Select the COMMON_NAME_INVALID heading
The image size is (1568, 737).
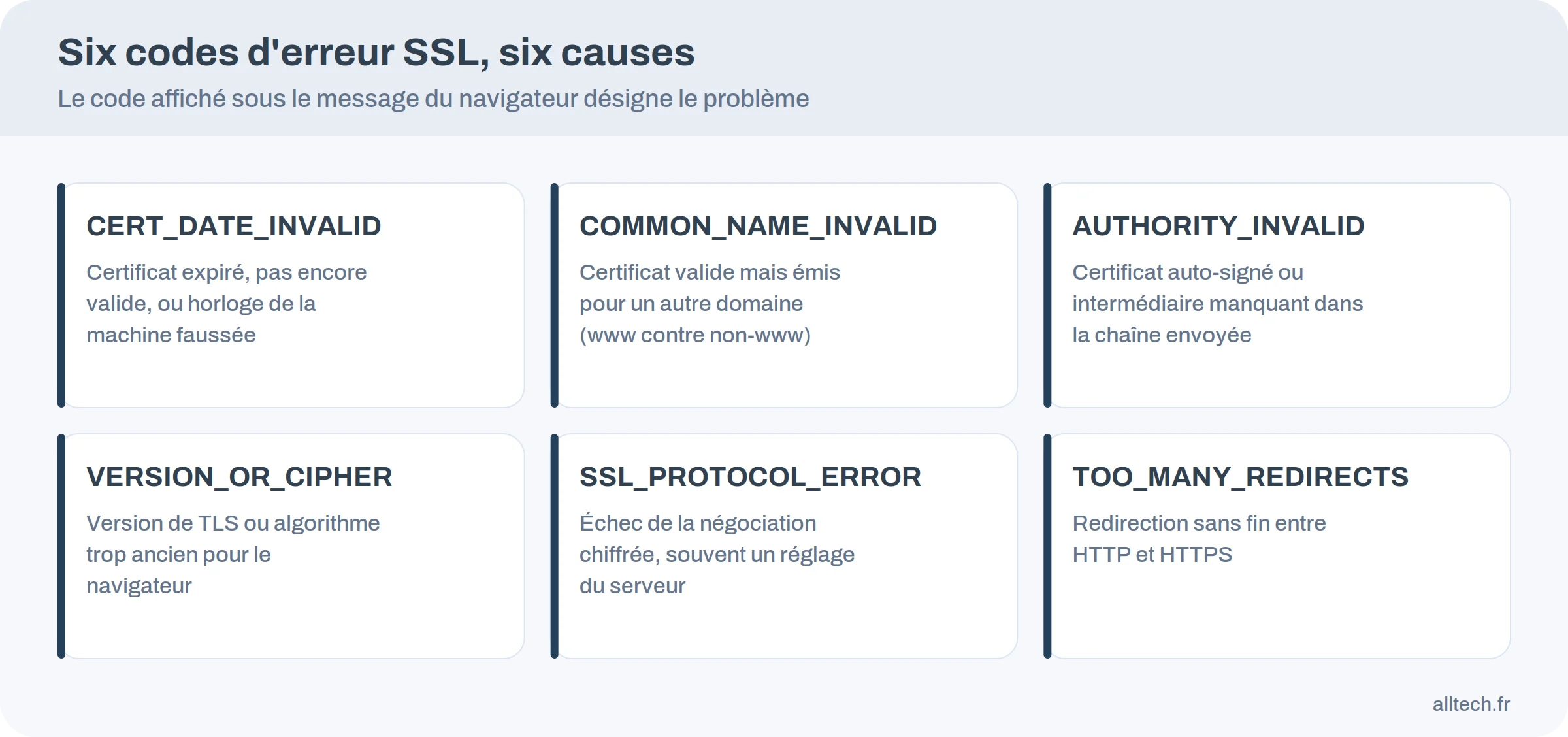(758, 226)
